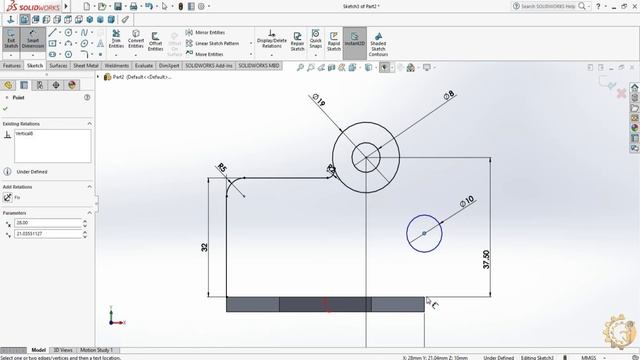Click Mirror Entities

(205, 32)
